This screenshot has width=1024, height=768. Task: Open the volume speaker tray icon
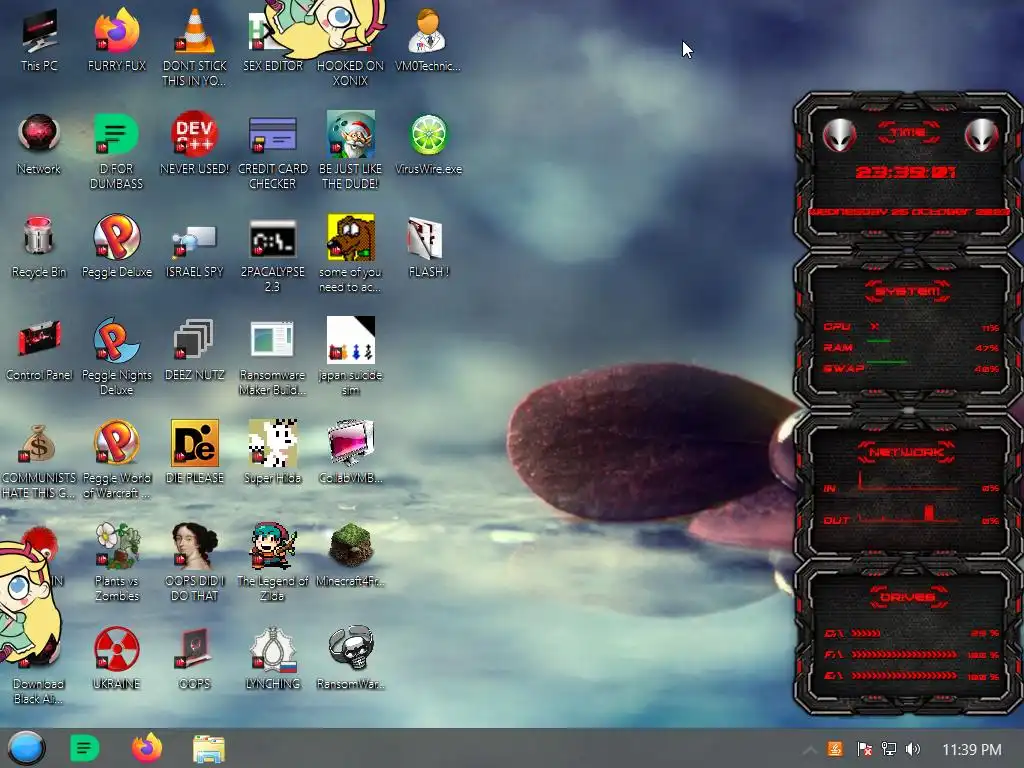coord(913,749)
